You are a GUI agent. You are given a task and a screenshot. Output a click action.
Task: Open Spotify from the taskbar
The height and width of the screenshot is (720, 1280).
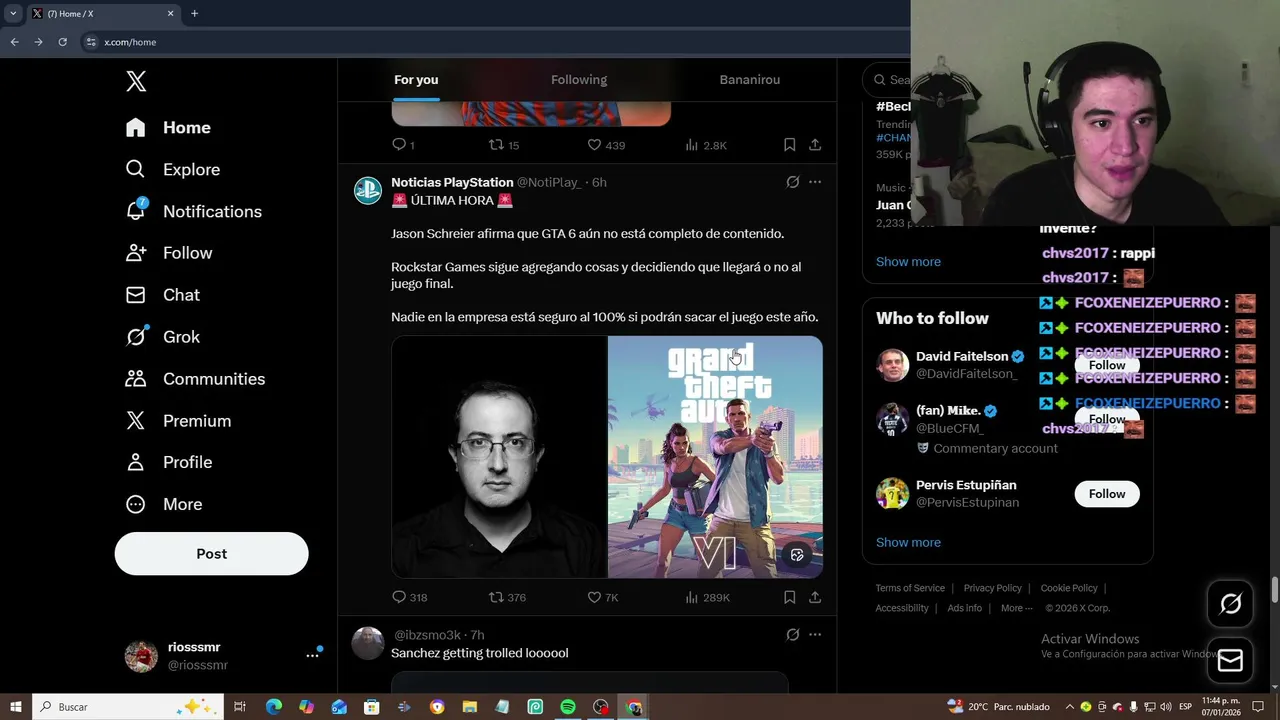click(568, 707)
